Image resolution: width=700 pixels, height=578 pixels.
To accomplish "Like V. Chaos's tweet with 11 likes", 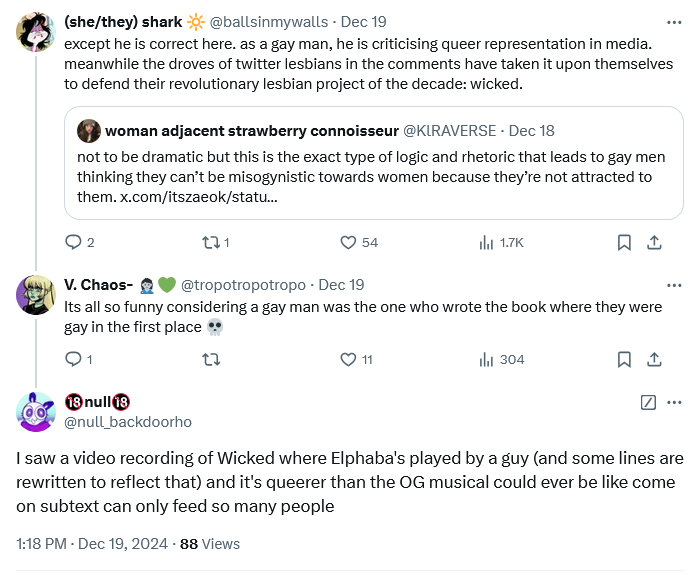I will (349, 359).
